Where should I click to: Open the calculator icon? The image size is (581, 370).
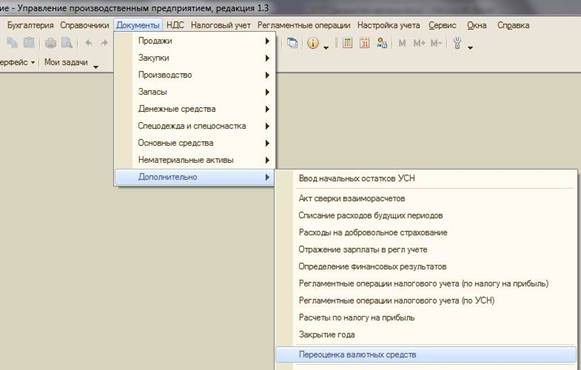click(347, 43)
